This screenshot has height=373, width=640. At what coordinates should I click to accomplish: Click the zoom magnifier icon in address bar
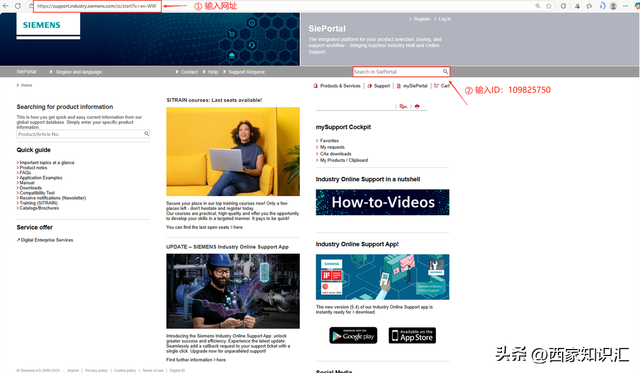coord(538,6)
